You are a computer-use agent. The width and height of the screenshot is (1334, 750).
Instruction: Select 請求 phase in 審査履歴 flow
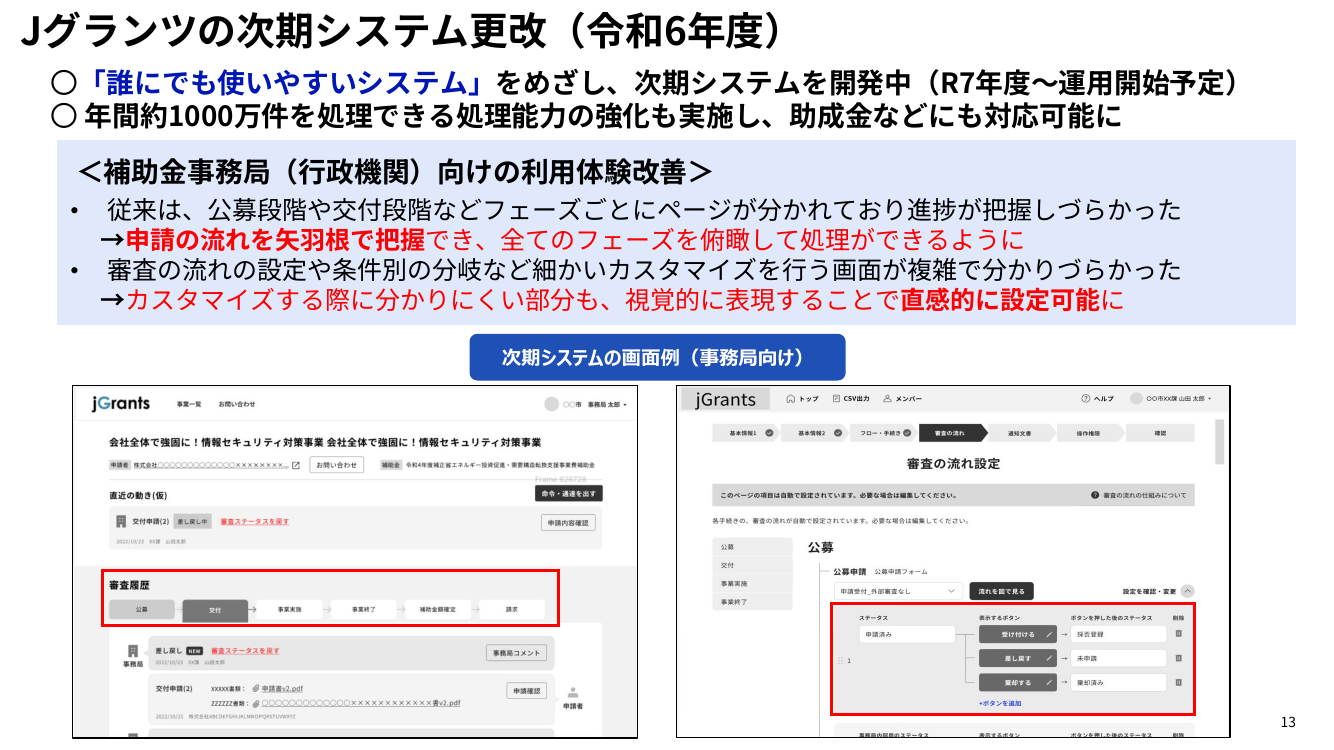511,608
